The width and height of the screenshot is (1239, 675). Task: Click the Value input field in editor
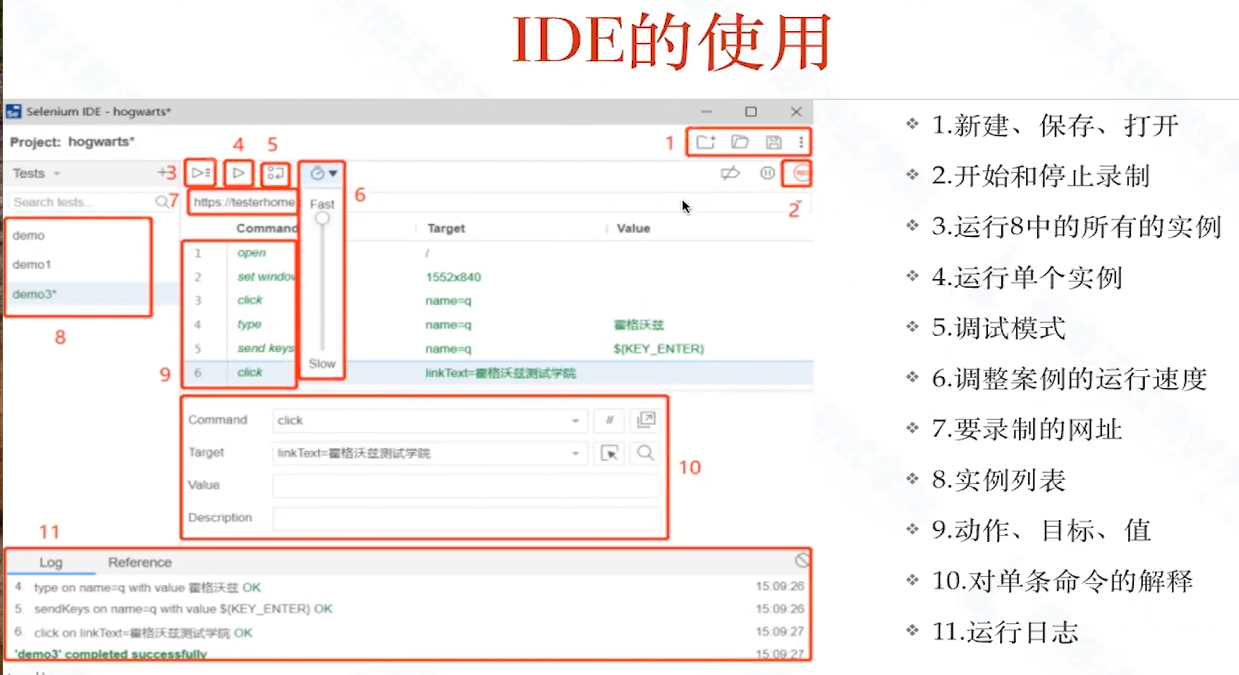tap(466, 486)
